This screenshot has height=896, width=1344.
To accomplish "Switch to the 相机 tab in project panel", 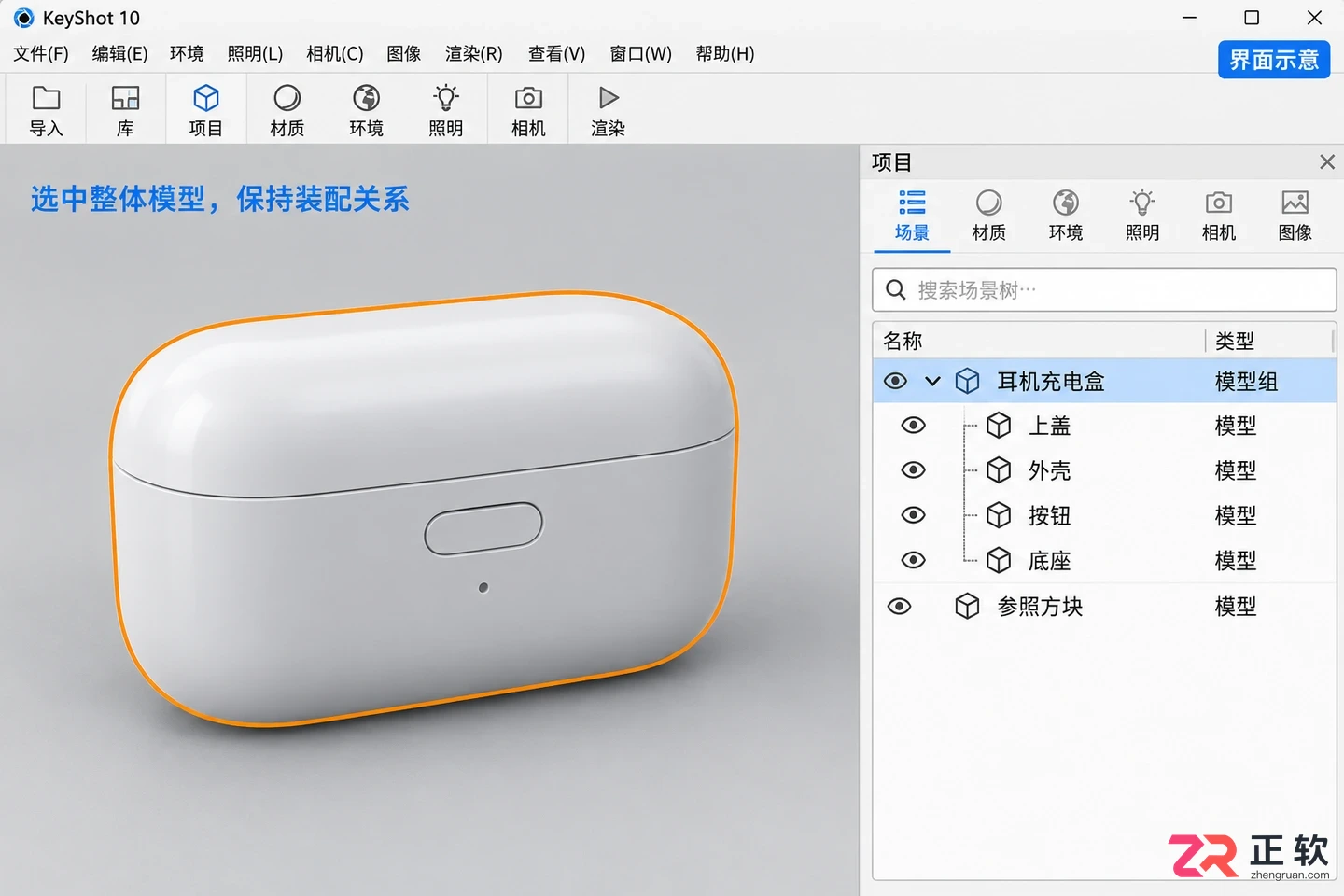I will click(x=1218, y=216).
